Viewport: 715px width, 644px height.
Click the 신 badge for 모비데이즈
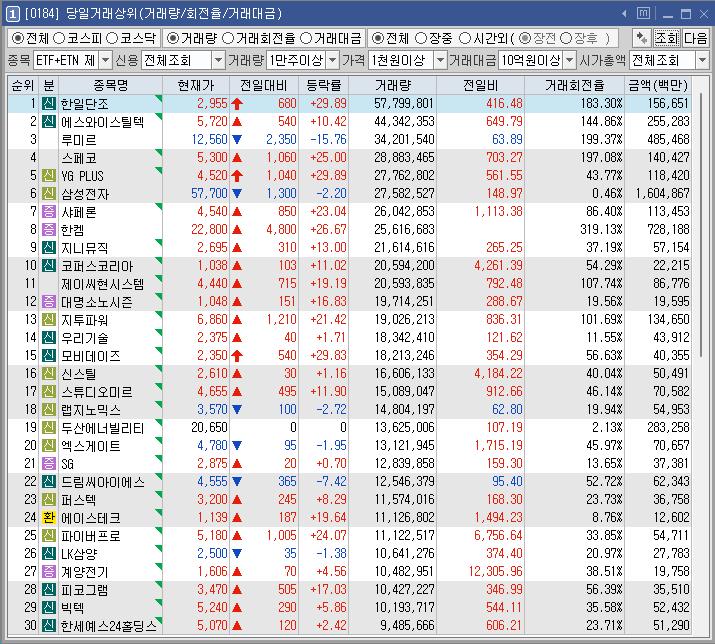(49, 355)
